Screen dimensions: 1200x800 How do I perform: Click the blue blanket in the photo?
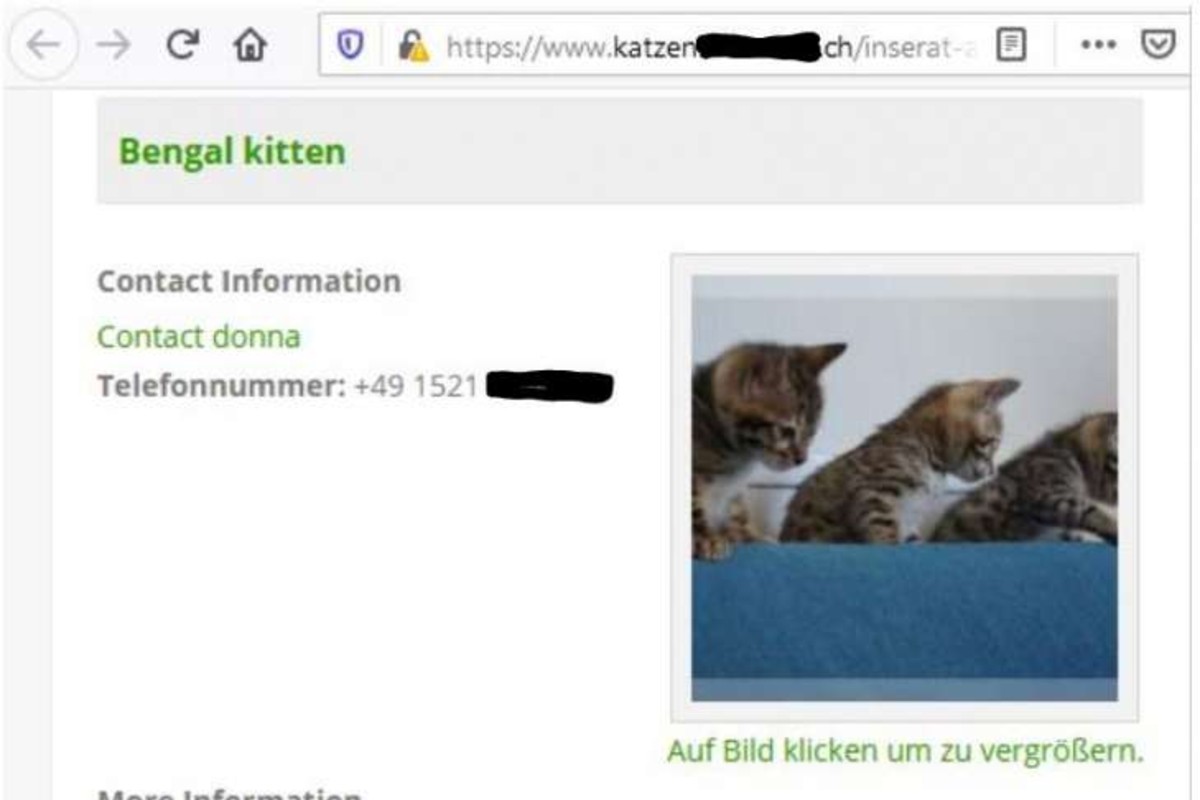coord(904,610)
